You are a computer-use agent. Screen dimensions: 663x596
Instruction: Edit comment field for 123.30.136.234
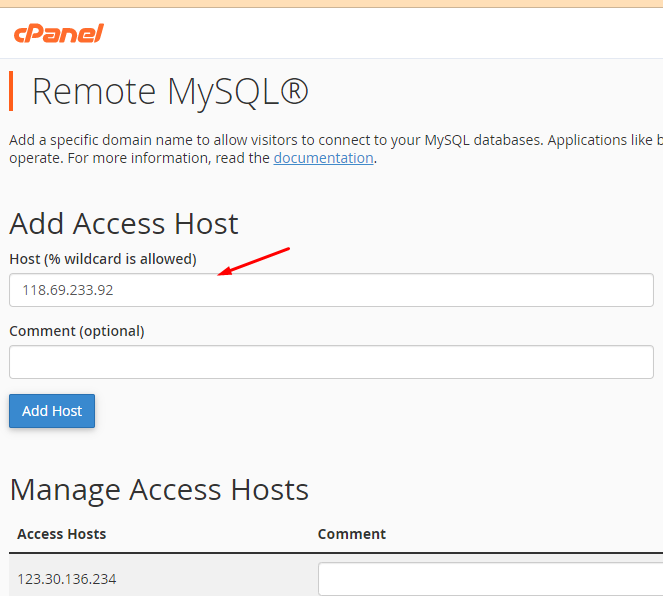coord(490,579)
